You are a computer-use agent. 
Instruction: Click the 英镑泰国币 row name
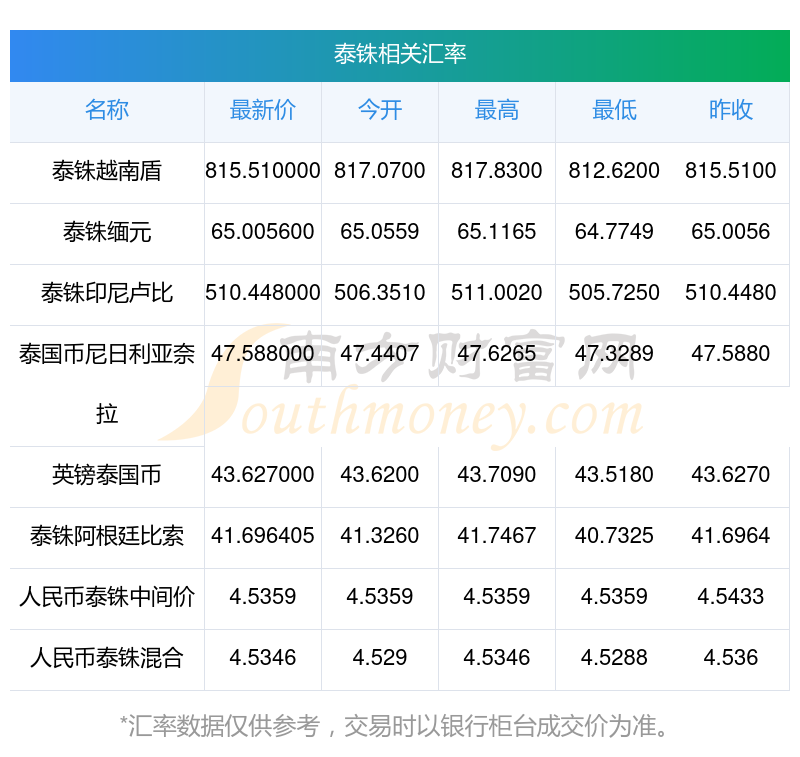[x=107, y=475]
